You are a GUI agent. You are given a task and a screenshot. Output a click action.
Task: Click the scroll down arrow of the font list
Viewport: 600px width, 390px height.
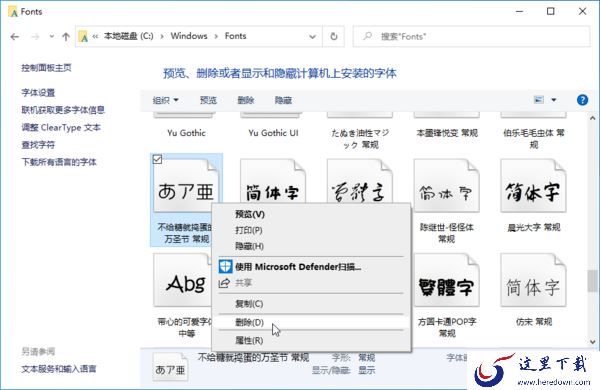pos(592,342)
